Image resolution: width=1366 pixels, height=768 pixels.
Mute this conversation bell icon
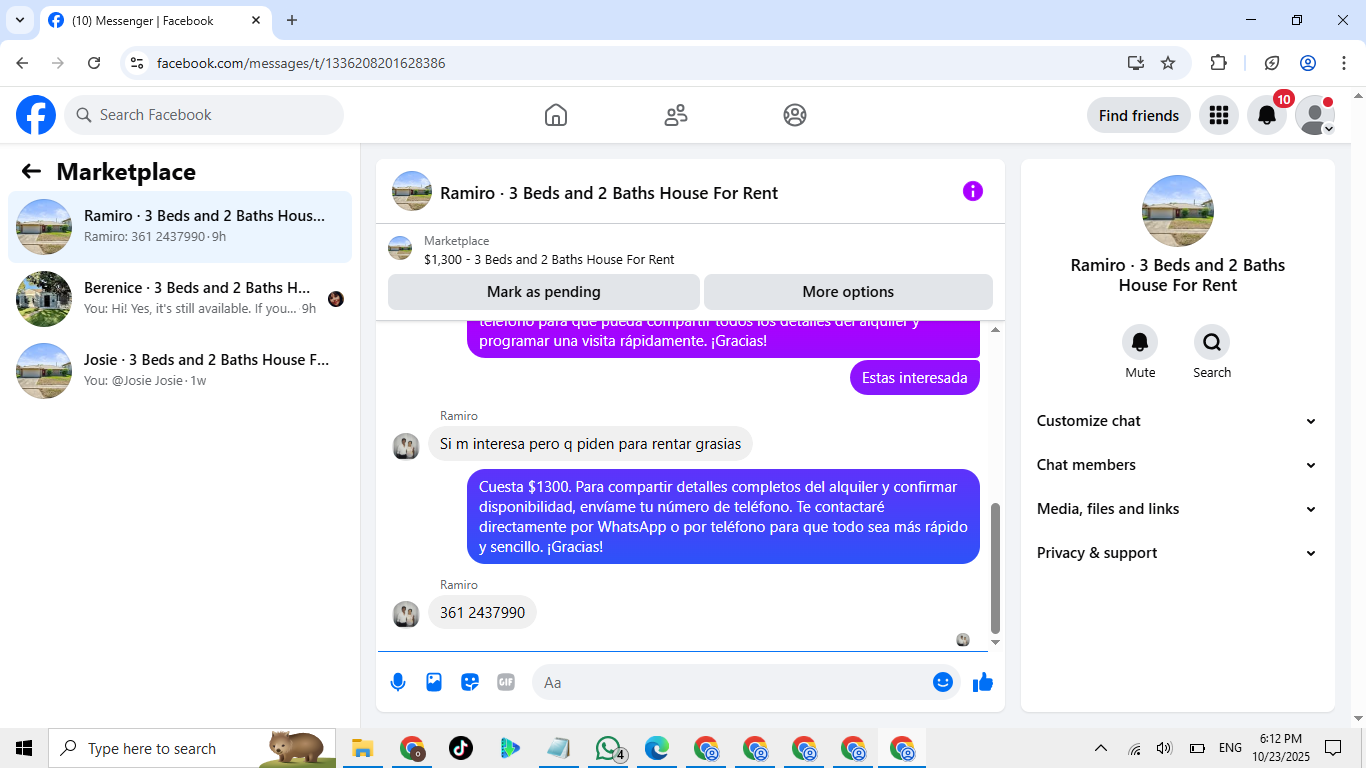pos(1140,343)
